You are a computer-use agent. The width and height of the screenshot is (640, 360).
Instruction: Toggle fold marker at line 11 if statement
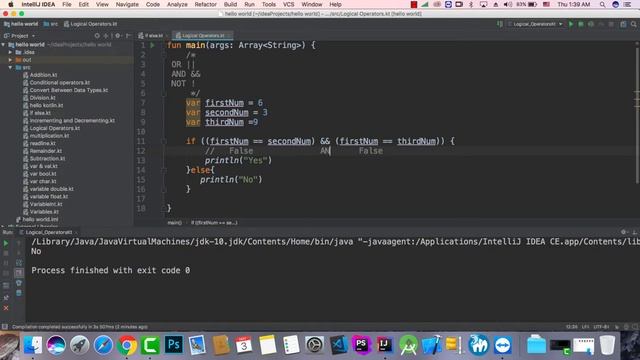point(164,142)
